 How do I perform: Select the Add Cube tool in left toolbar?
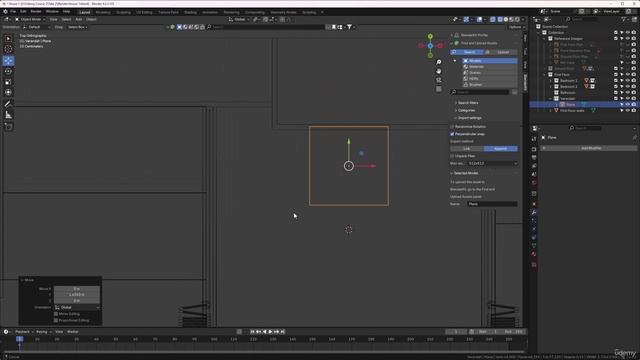[x=8, y=127]
